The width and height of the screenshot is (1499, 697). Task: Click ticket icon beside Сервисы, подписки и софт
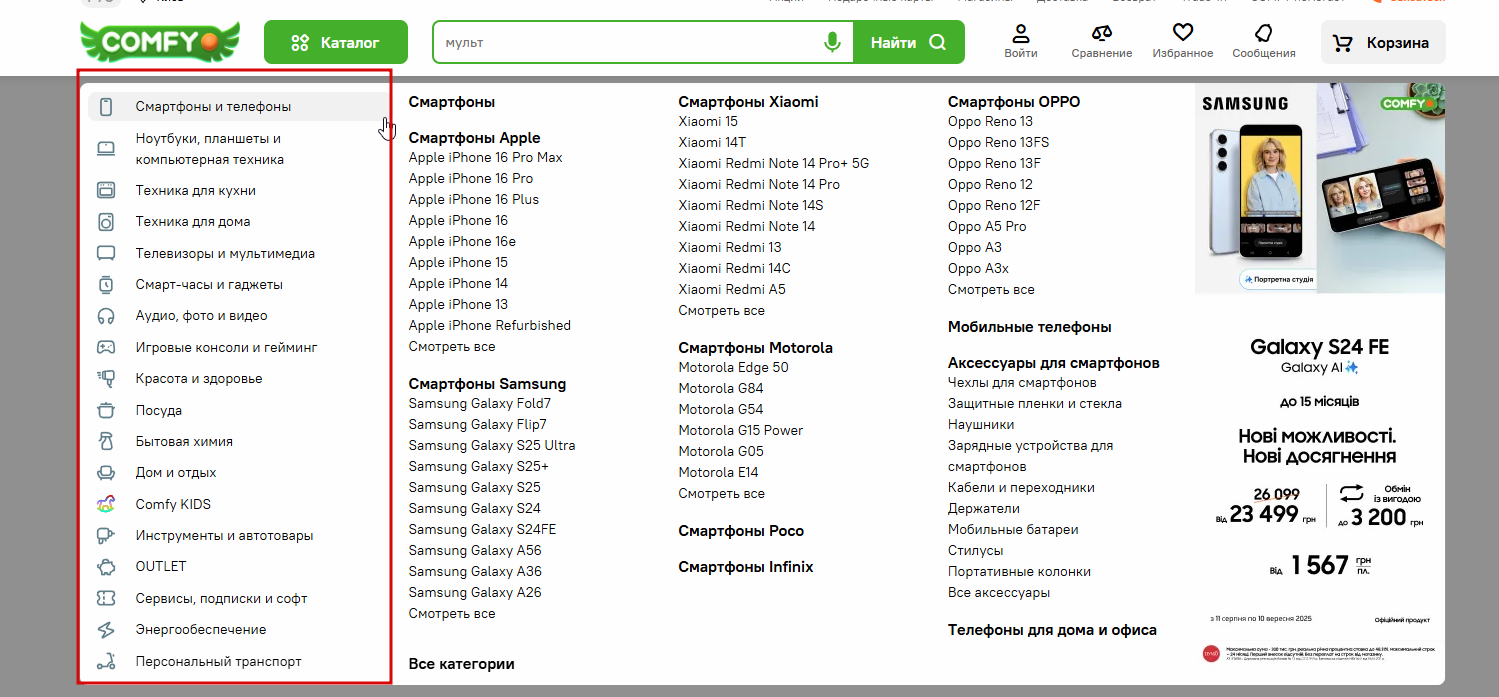[x=106, y=598]
